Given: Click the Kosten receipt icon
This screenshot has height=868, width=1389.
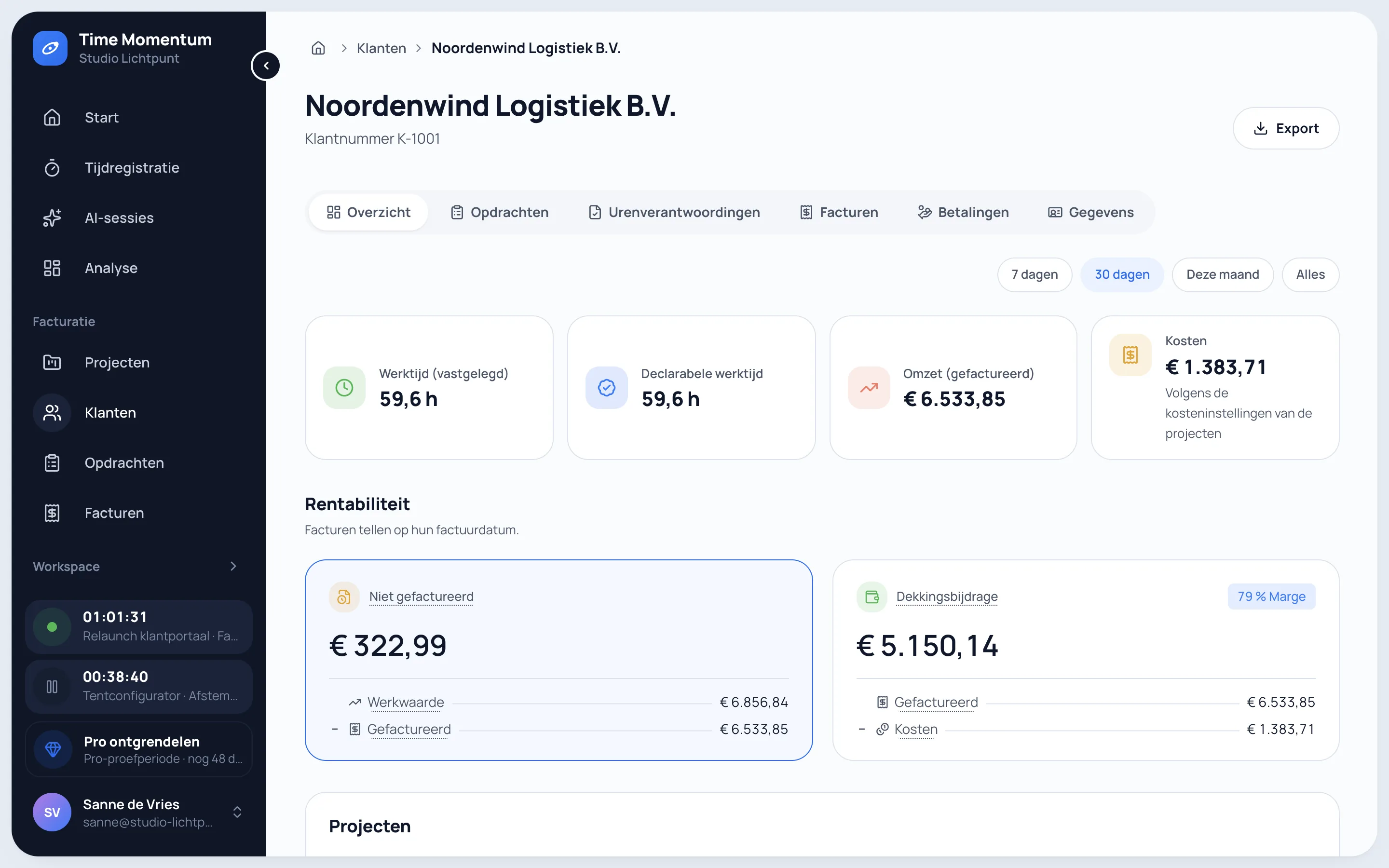Looking at the screenshot, I should point(1130,355).
